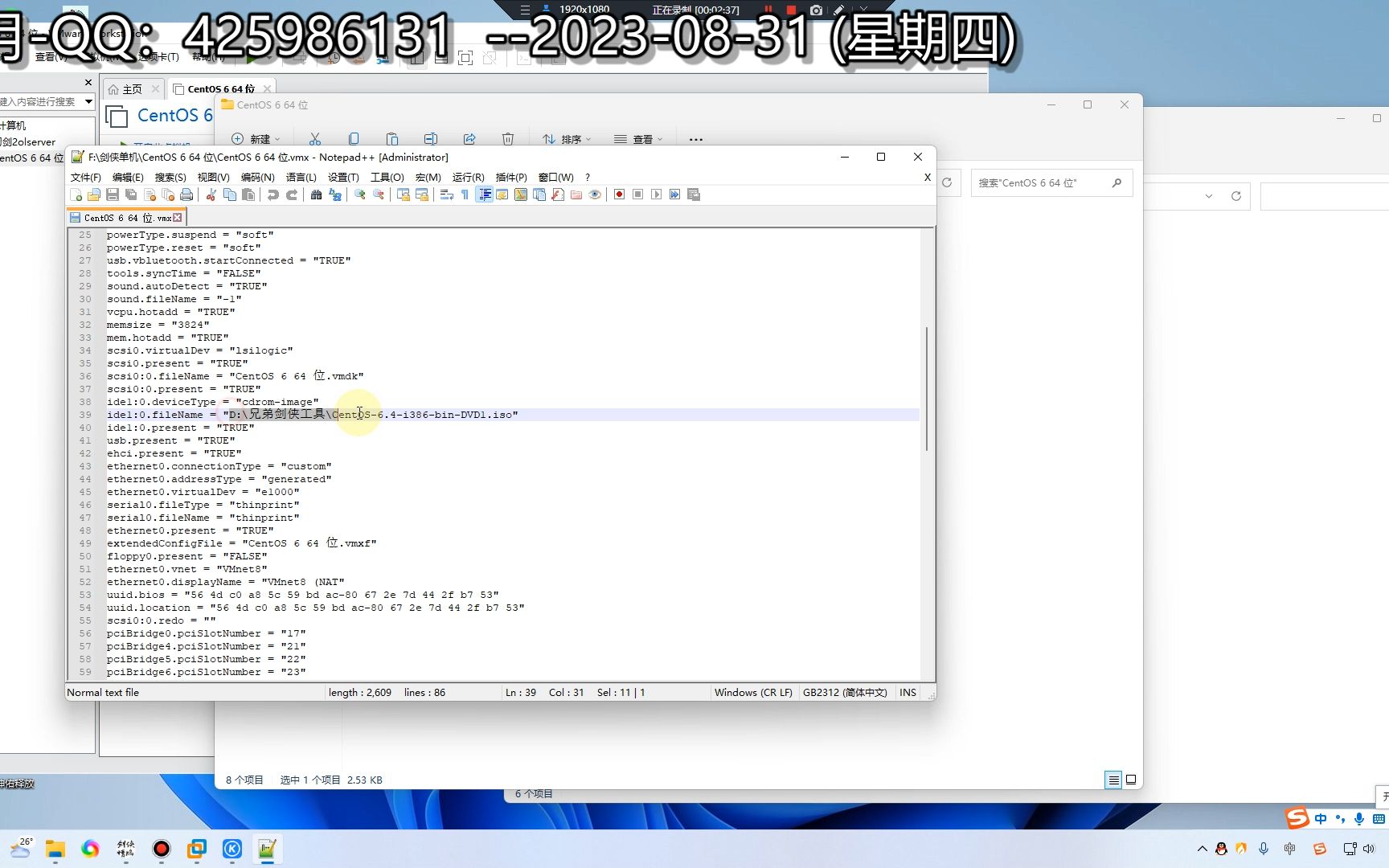
Task: Open the 插件(P) menu in Notepad++
Action: [511, 178]
